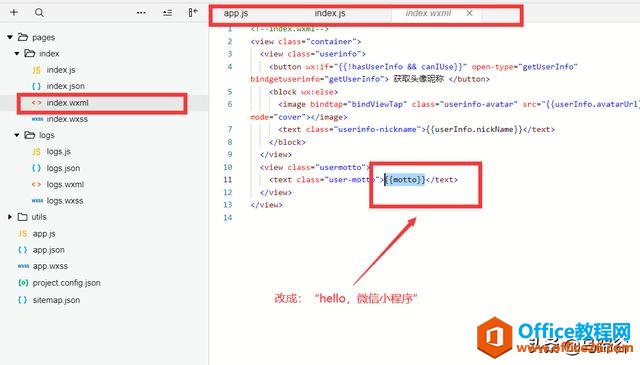
Task: Close the index.wxml tab
Action: [469, 13]
